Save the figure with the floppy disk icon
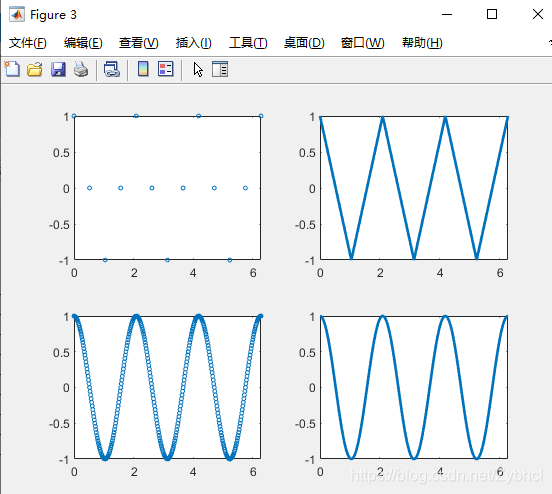This screenshot has height=494, width=552. click(x=58, y=69)
